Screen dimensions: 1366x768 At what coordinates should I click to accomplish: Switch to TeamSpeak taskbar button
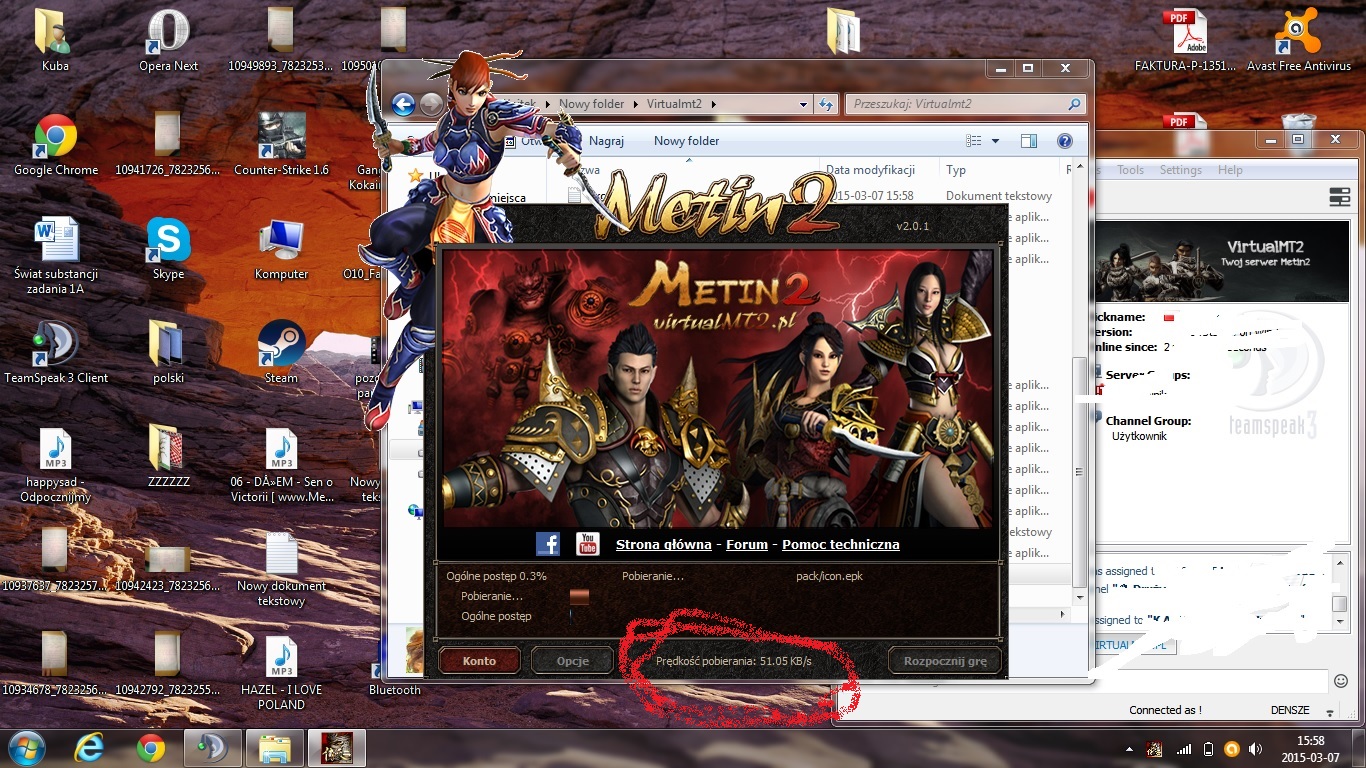213,748
